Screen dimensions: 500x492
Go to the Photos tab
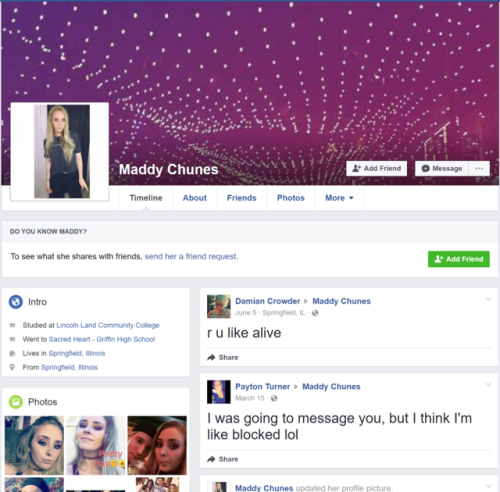[291, 198]
